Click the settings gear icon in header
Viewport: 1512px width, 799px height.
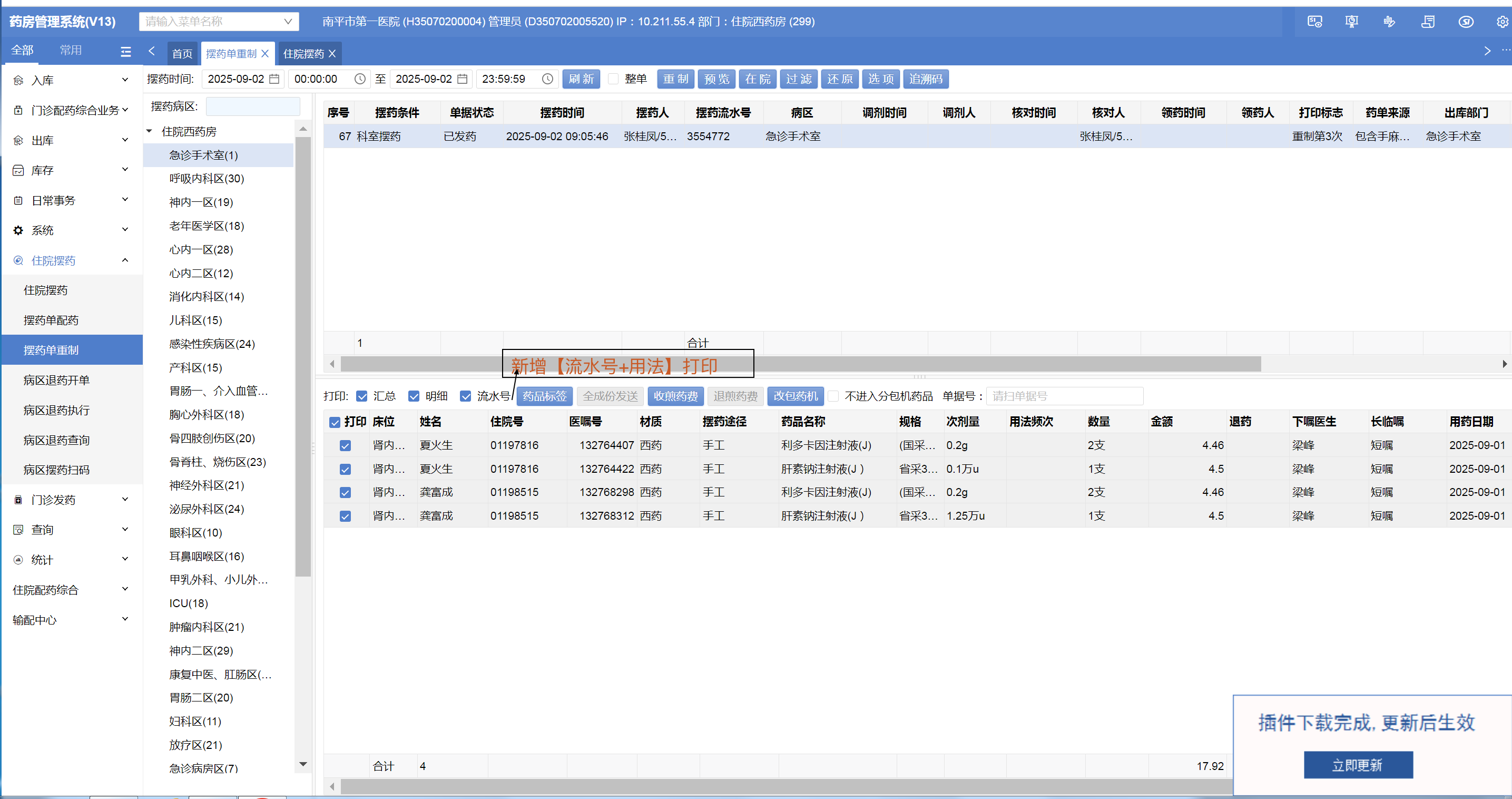(1502, 22)
